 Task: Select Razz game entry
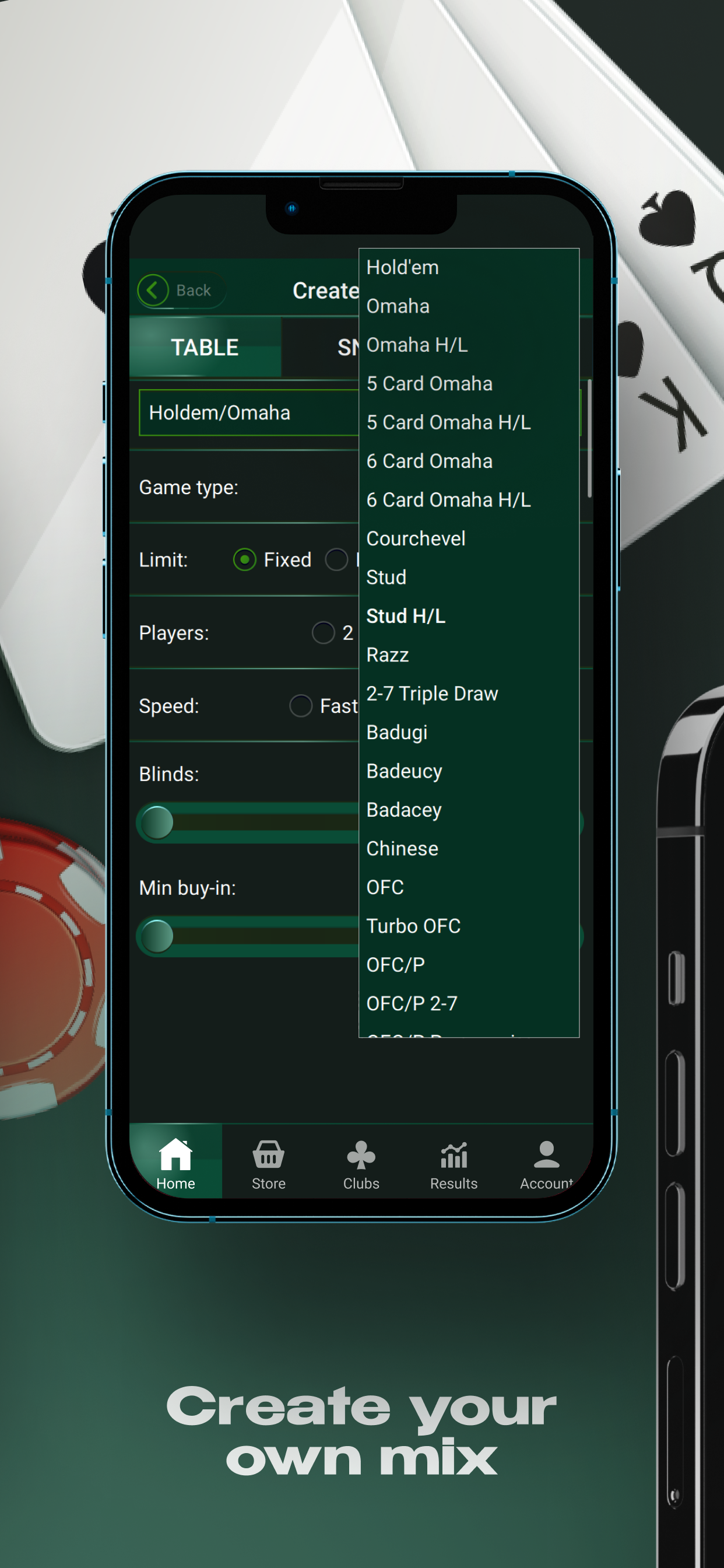[469, 655]
